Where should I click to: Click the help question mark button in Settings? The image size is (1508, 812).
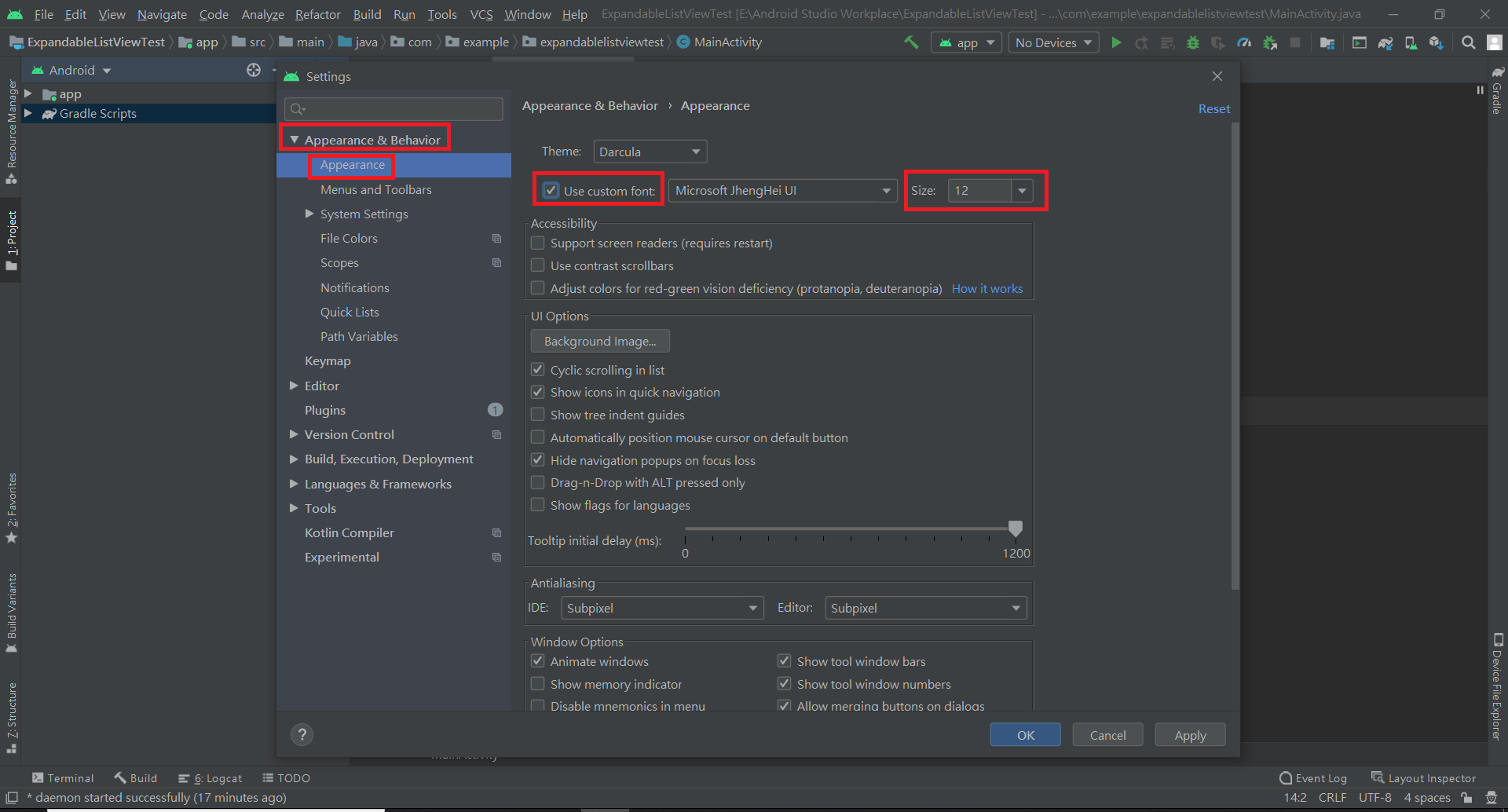tap(302, 734)
